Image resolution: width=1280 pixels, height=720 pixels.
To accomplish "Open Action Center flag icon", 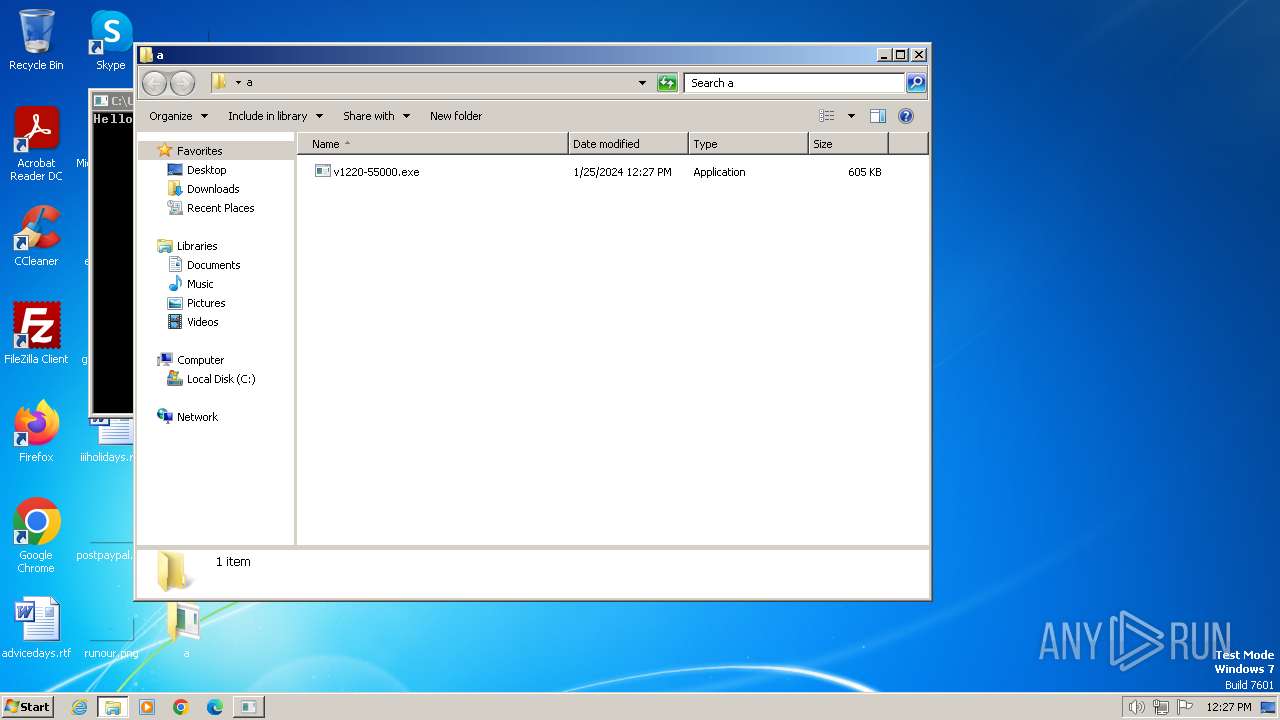I will [x=1185, y=707].
